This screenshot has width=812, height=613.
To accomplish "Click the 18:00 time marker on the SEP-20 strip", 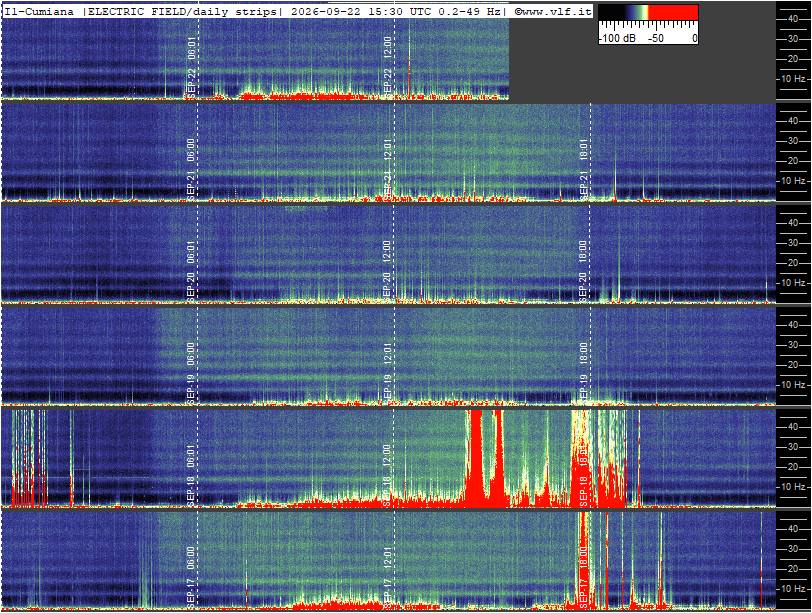I will 583,251.
